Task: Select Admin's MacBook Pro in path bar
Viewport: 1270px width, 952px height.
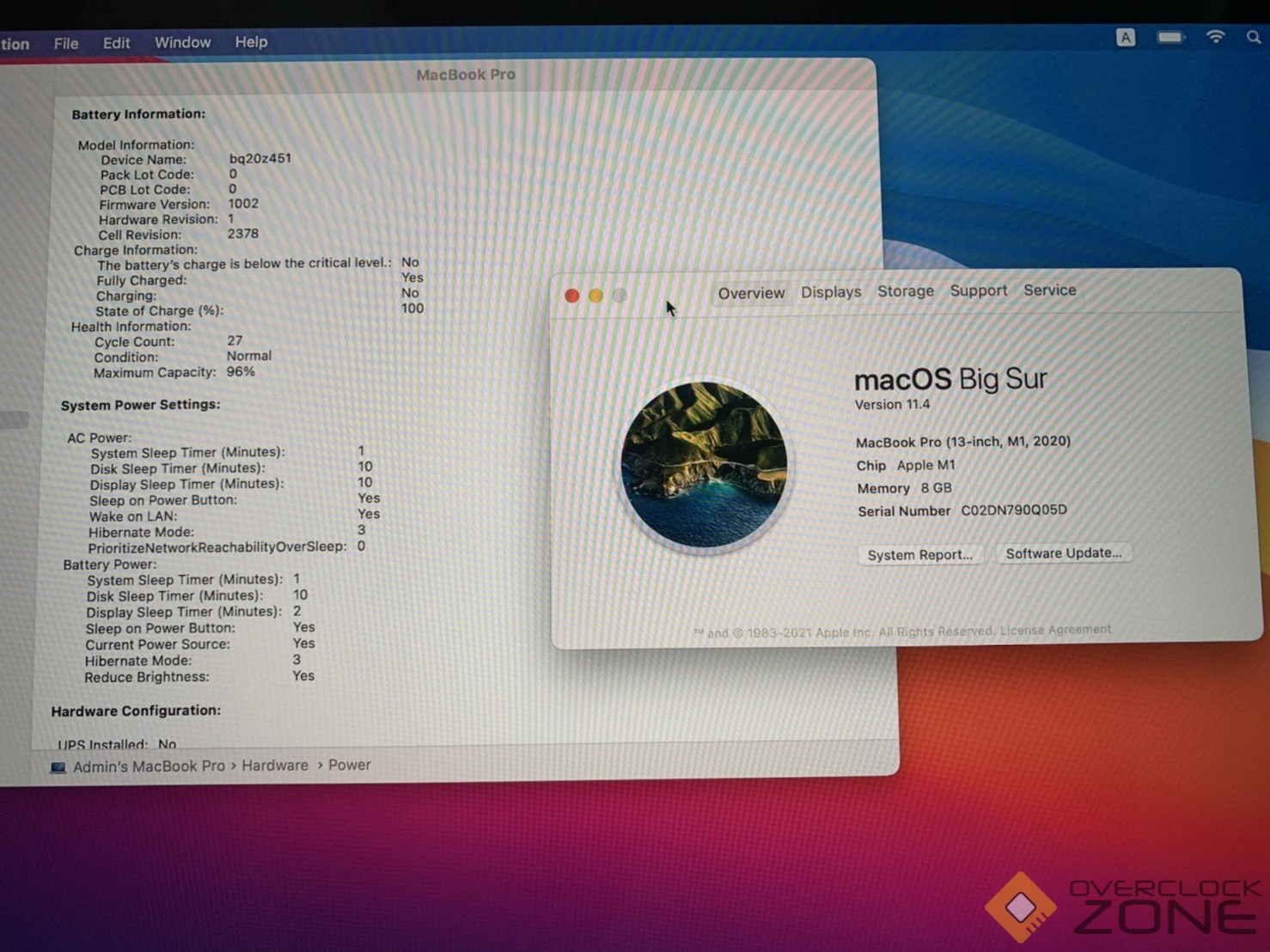Action: [x=149, y=766]
